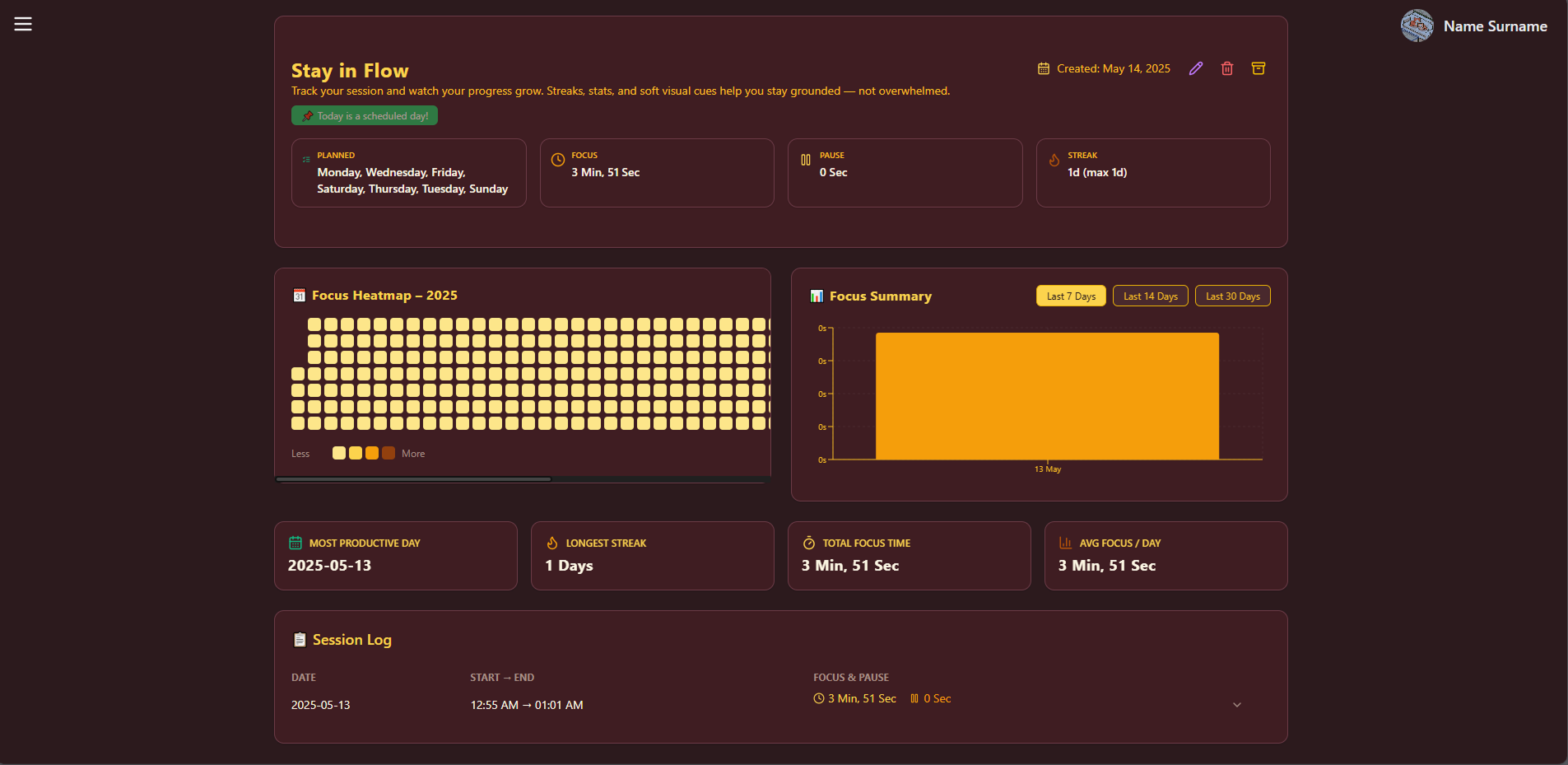
Task: Click the flame icon in Streak card
Action: (1054, 161)
